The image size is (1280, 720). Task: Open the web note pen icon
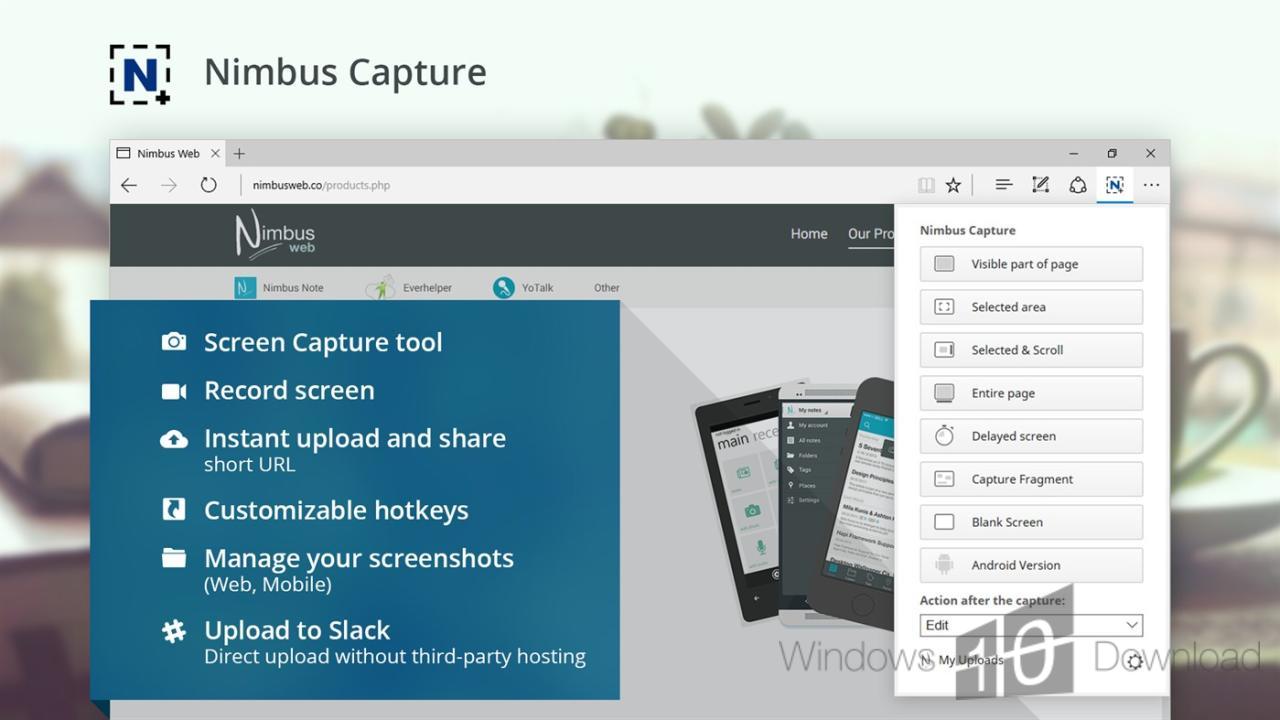tap(1040, 185)
